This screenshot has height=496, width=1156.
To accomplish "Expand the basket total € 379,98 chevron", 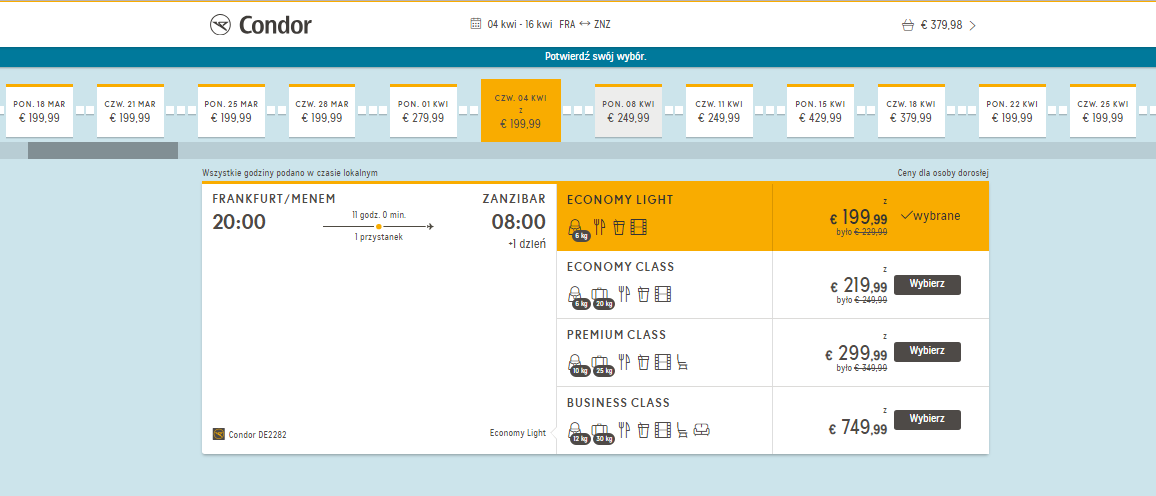I will 972,26.
